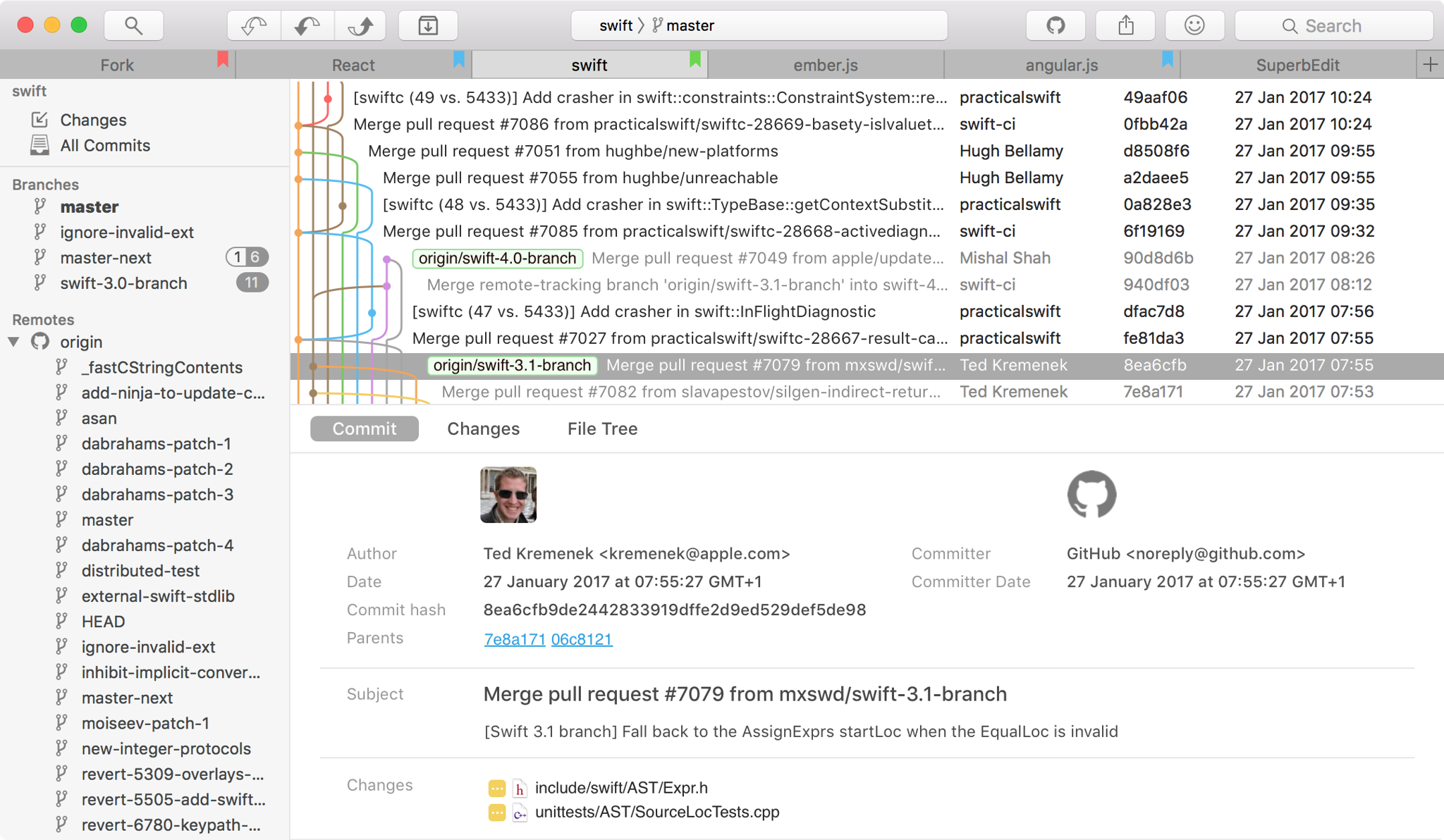Viewport: 1444px width, 840px height.
Task: Click the GitHub committer avatar
Action: click(1091, 495)
